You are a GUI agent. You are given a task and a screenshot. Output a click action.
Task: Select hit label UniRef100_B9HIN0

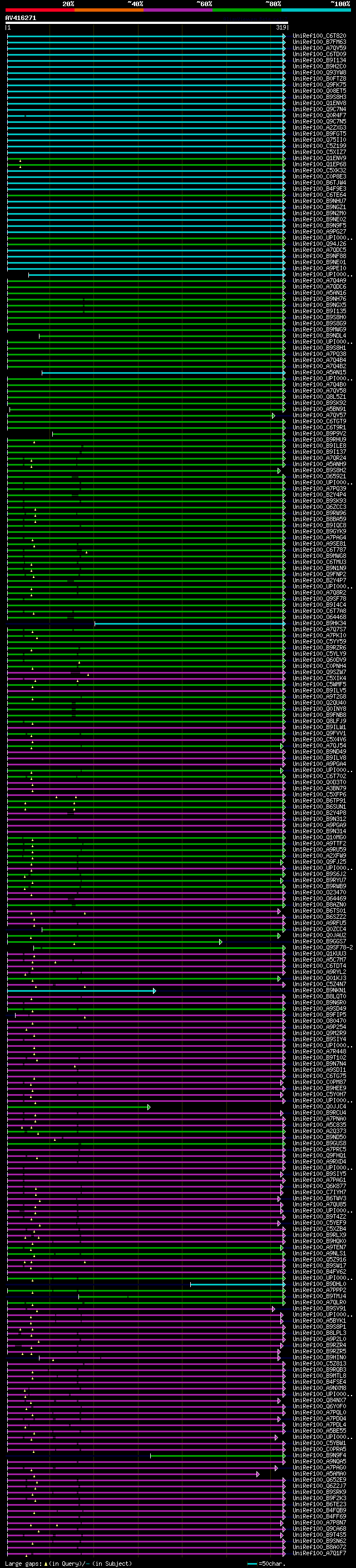[319, 1357]
